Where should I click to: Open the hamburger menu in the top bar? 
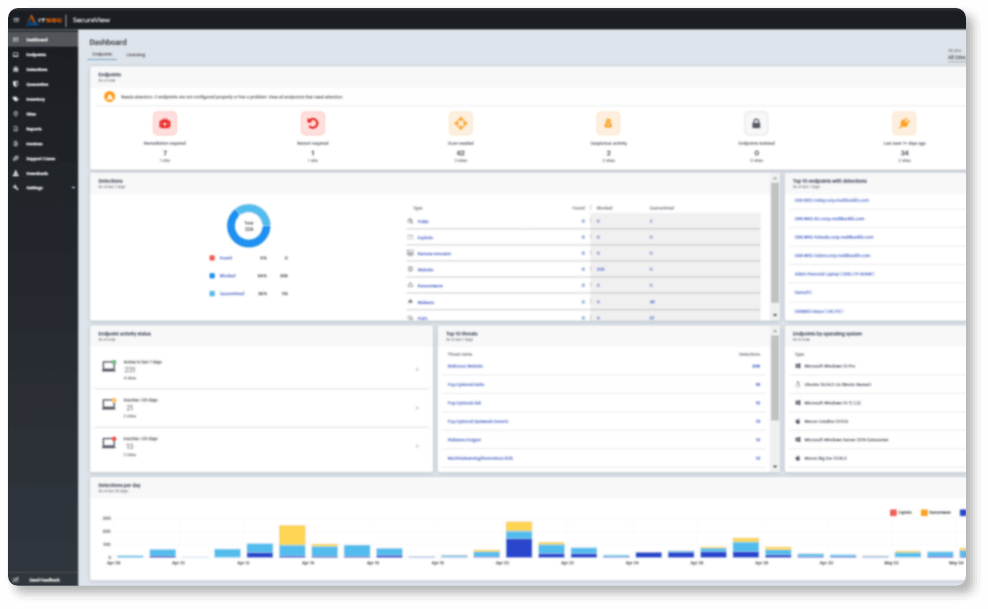point(16,20)
